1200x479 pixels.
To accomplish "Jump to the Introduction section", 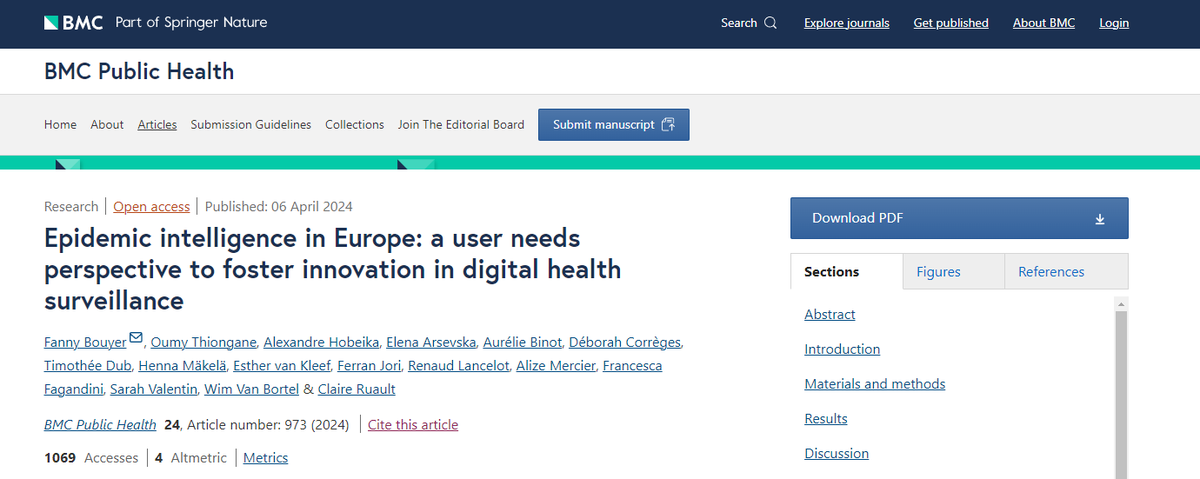I will click(x=842, y=349).
